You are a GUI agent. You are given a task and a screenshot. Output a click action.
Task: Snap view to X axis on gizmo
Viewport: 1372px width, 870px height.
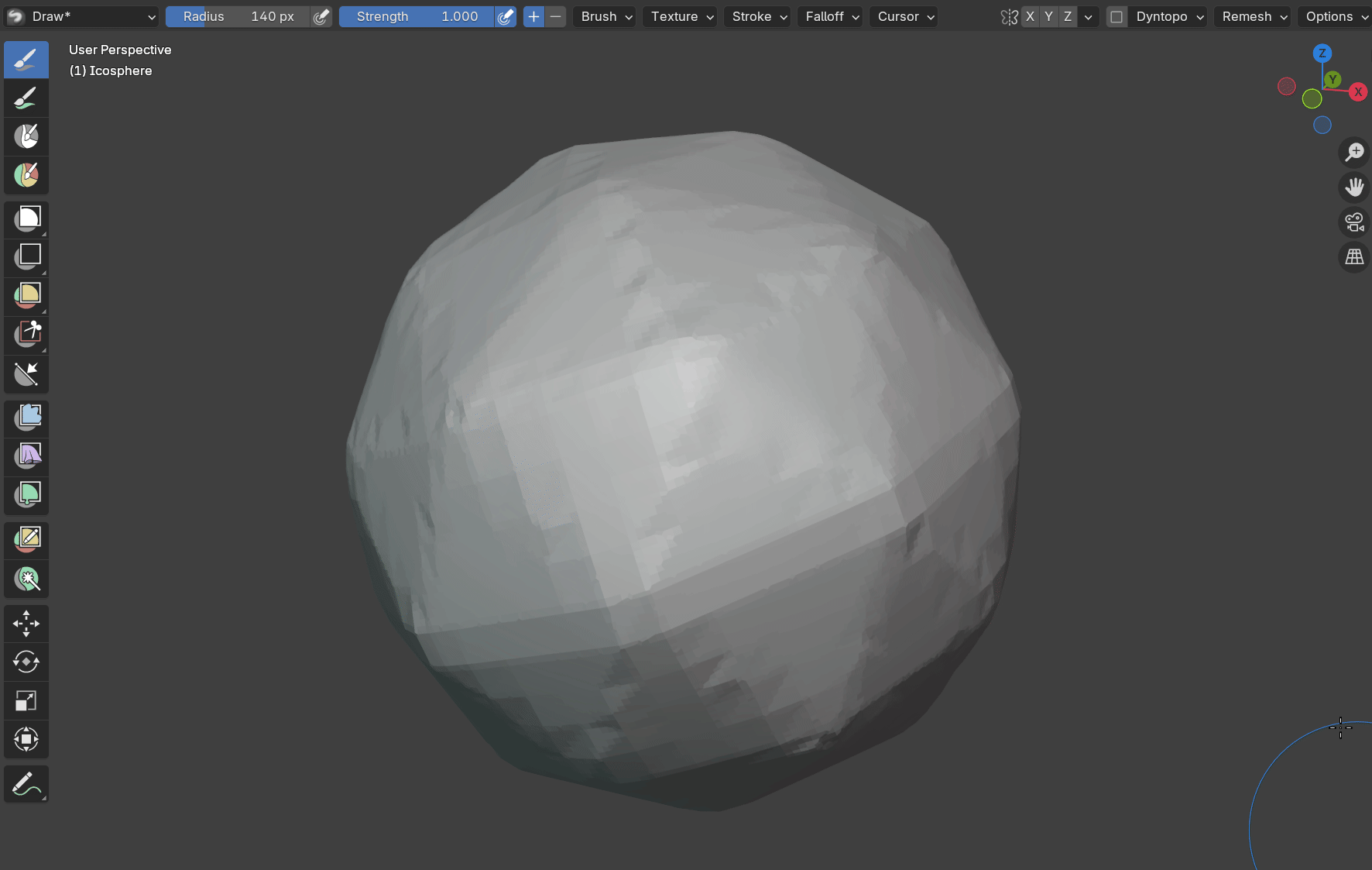click(x=1357, y=91)
